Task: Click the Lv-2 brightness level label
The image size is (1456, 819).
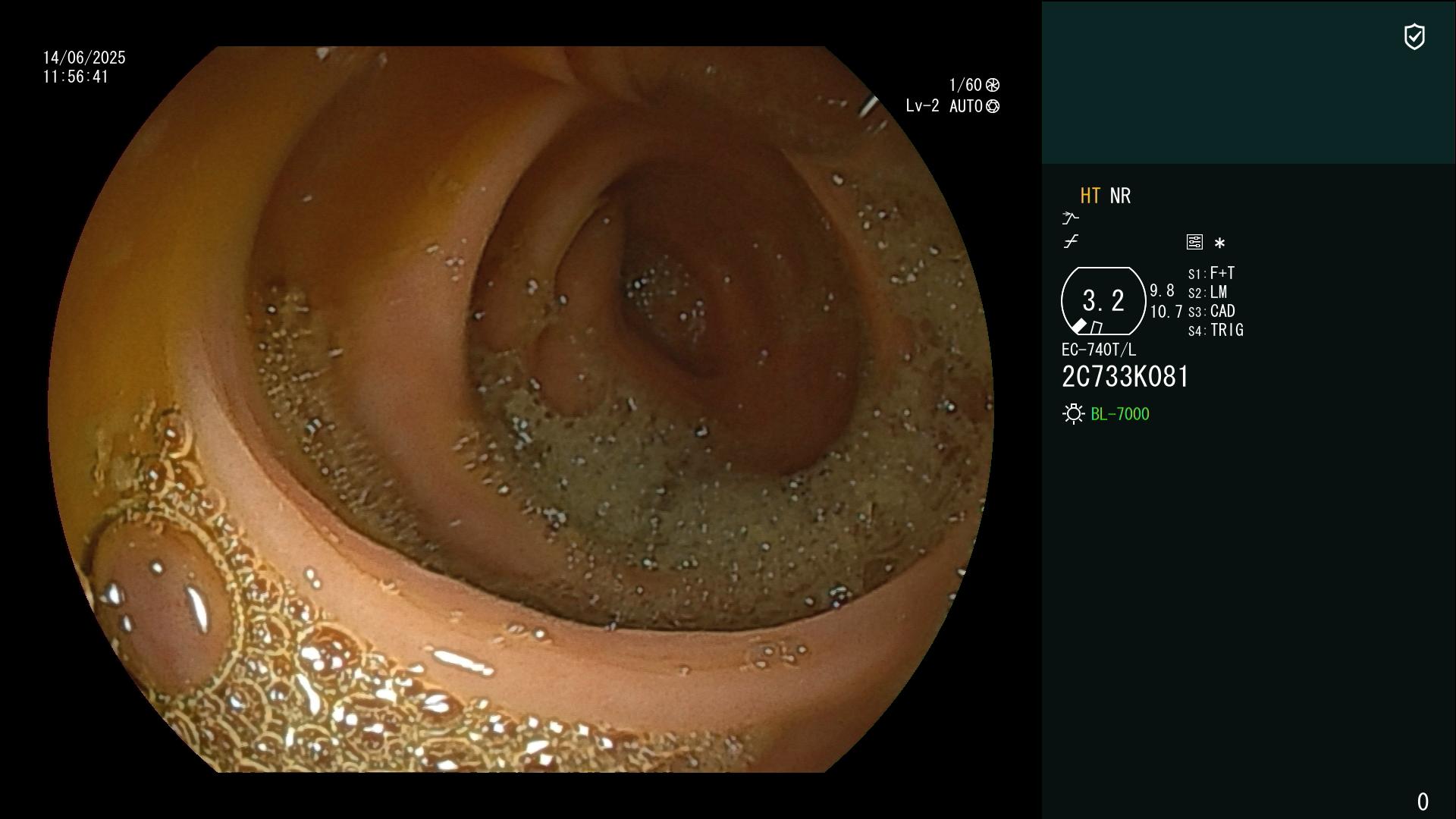Action: point(922,106)
